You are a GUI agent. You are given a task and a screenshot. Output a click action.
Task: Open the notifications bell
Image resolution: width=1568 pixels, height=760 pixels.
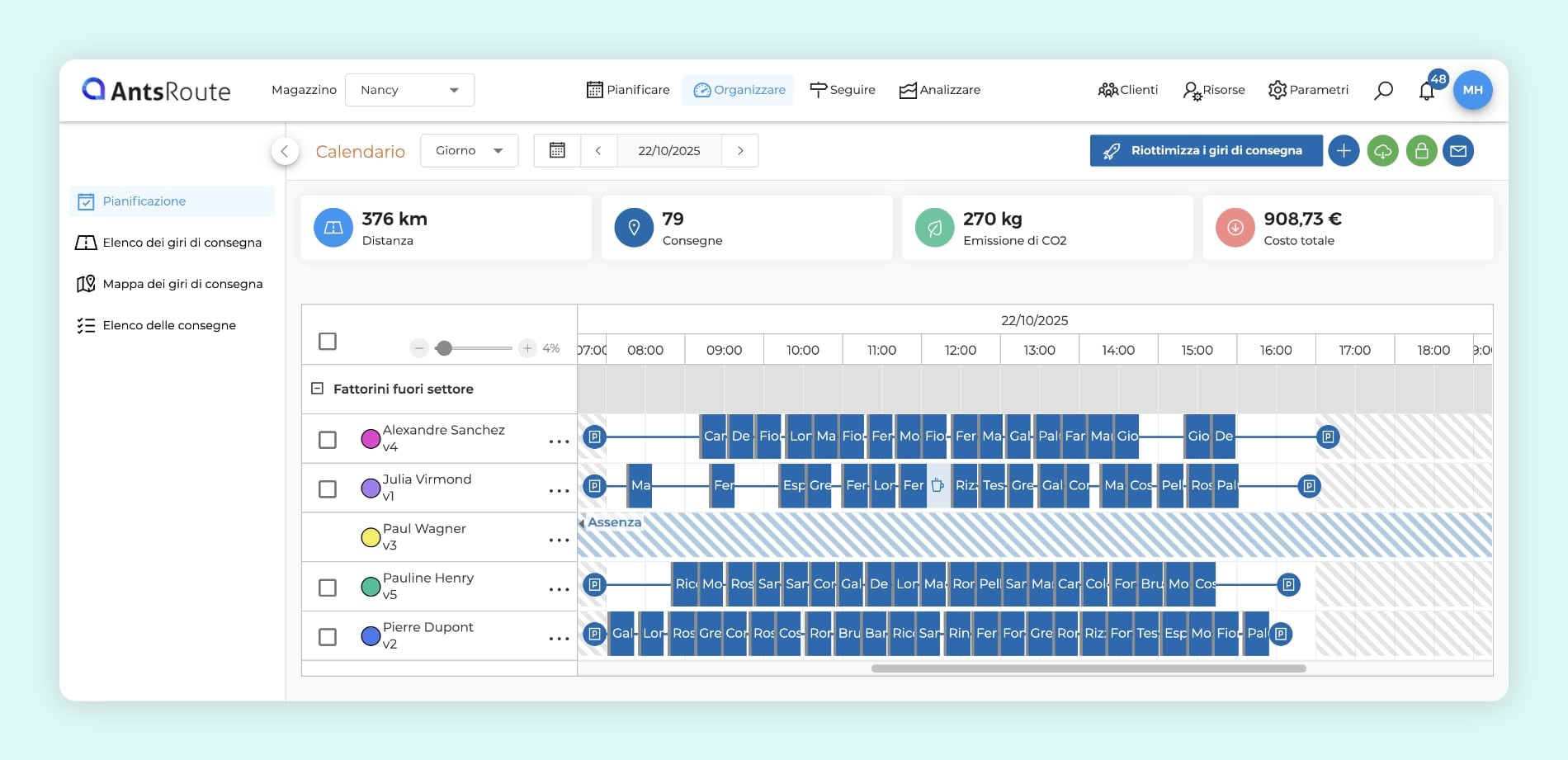[x=1427, y=91]
